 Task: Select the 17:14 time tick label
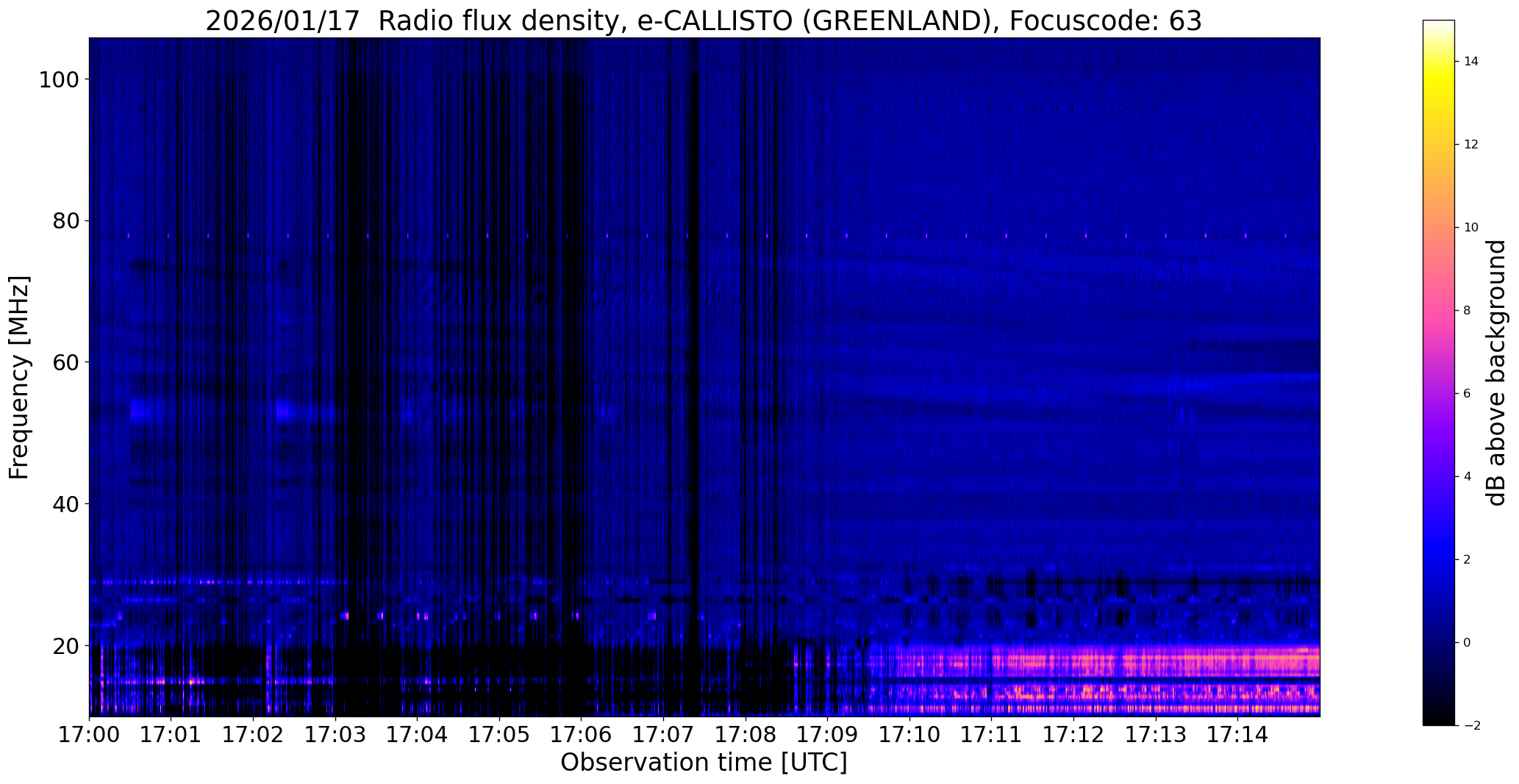[x=1237, y=733]
